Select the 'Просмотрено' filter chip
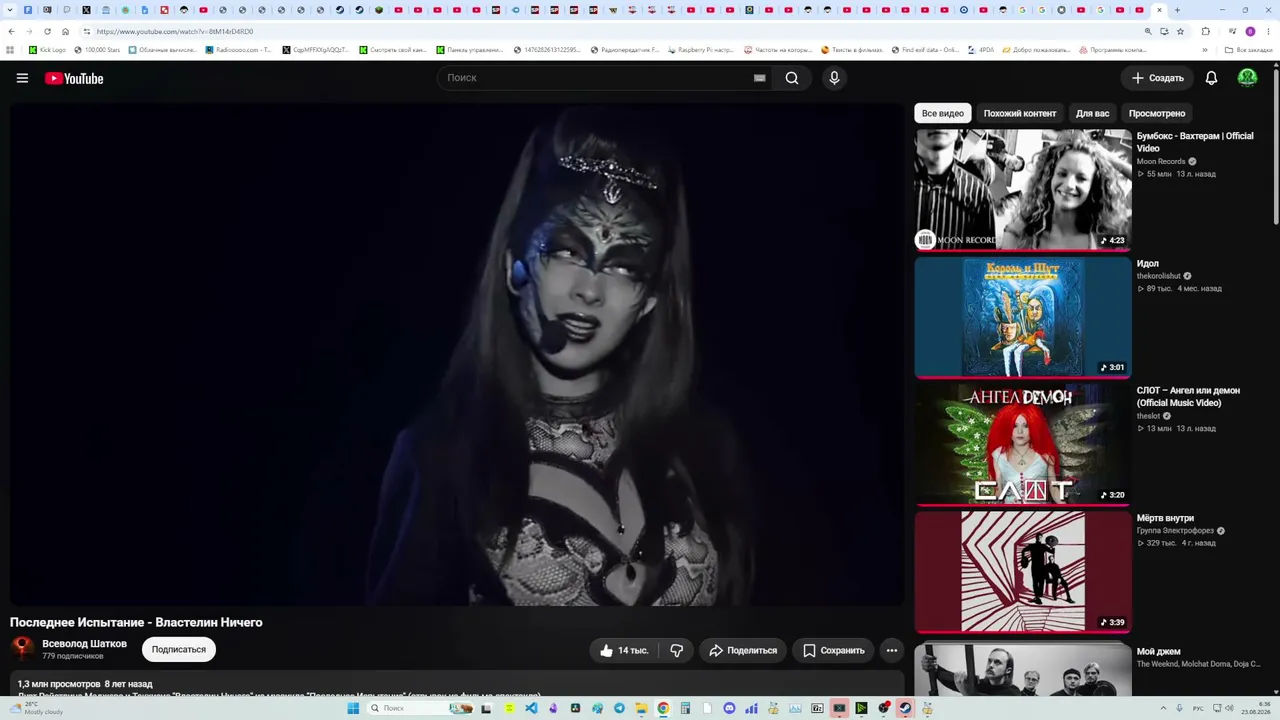The image size is (1280, 720). [x=1157, y=113]
